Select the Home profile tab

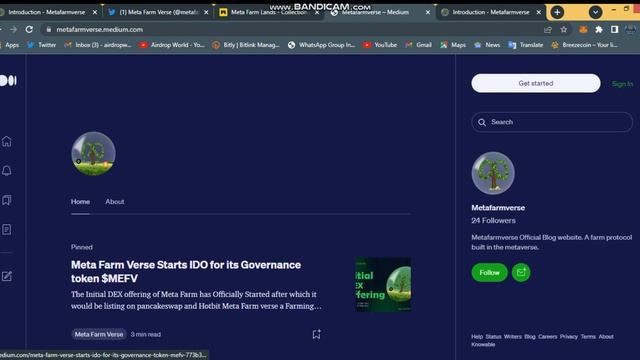pos(80,202)
